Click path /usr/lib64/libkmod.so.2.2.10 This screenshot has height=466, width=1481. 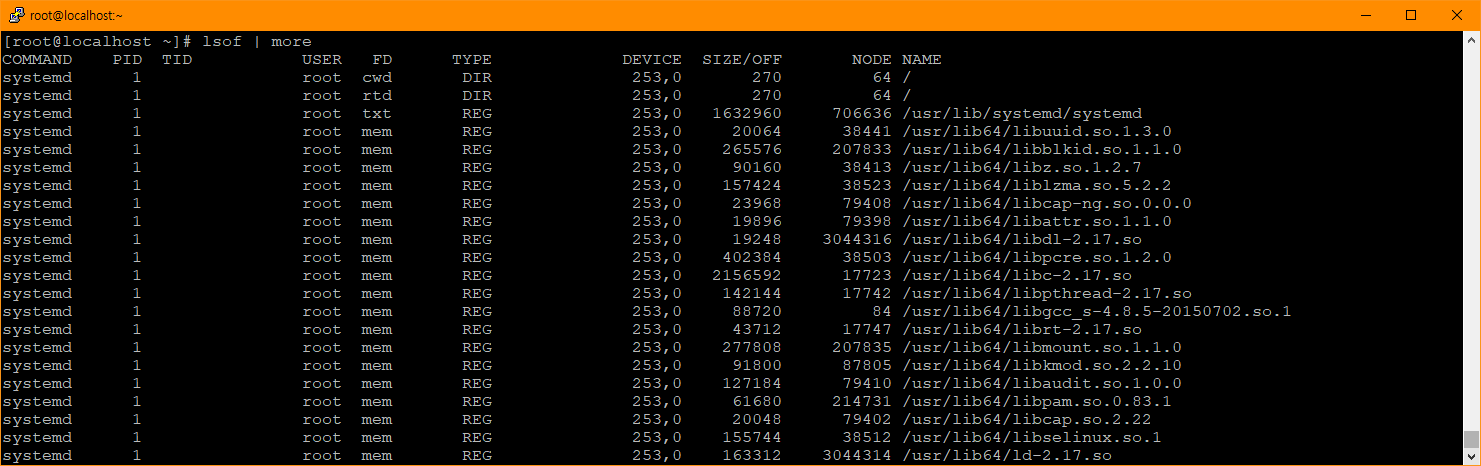(1042, 365)
